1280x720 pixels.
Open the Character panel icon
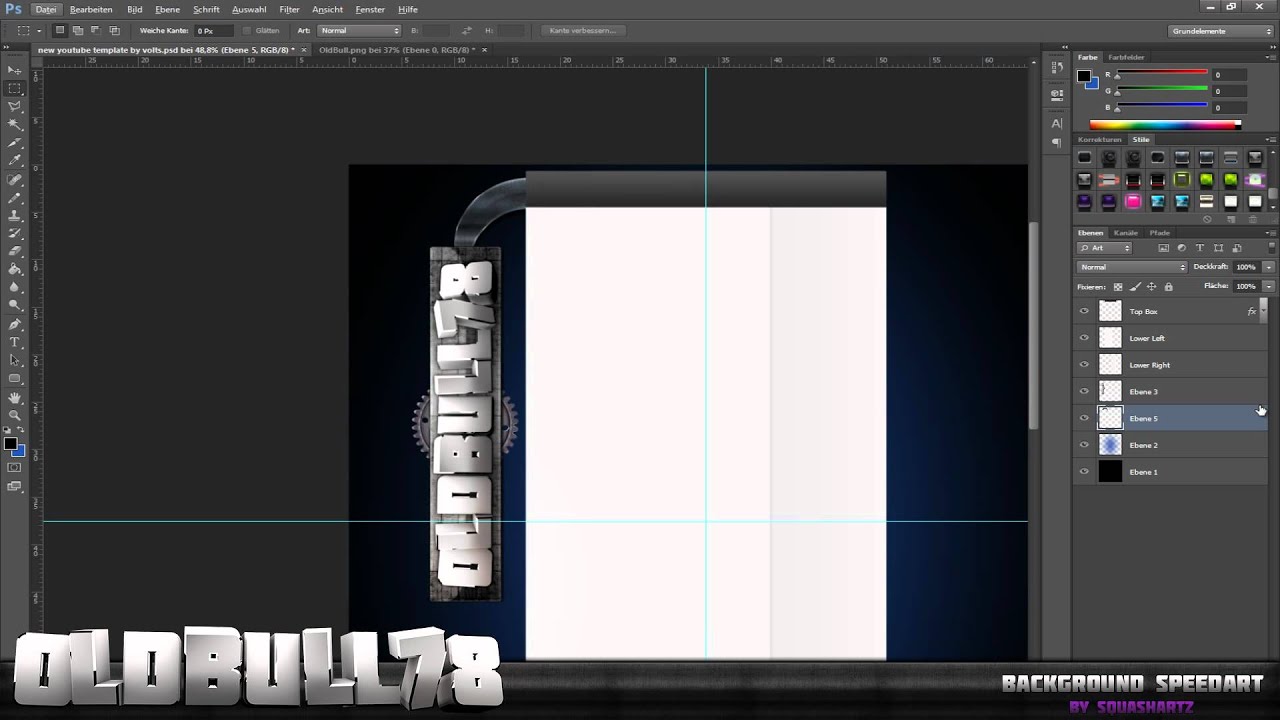1057,124
